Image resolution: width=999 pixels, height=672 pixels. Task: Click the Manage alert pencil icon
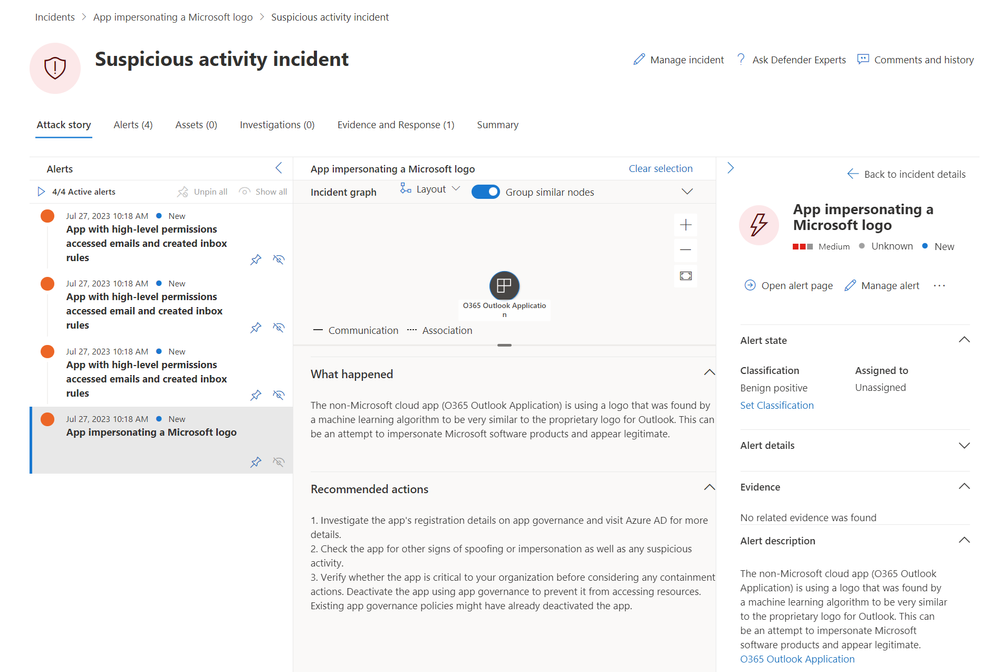point(850,285)
